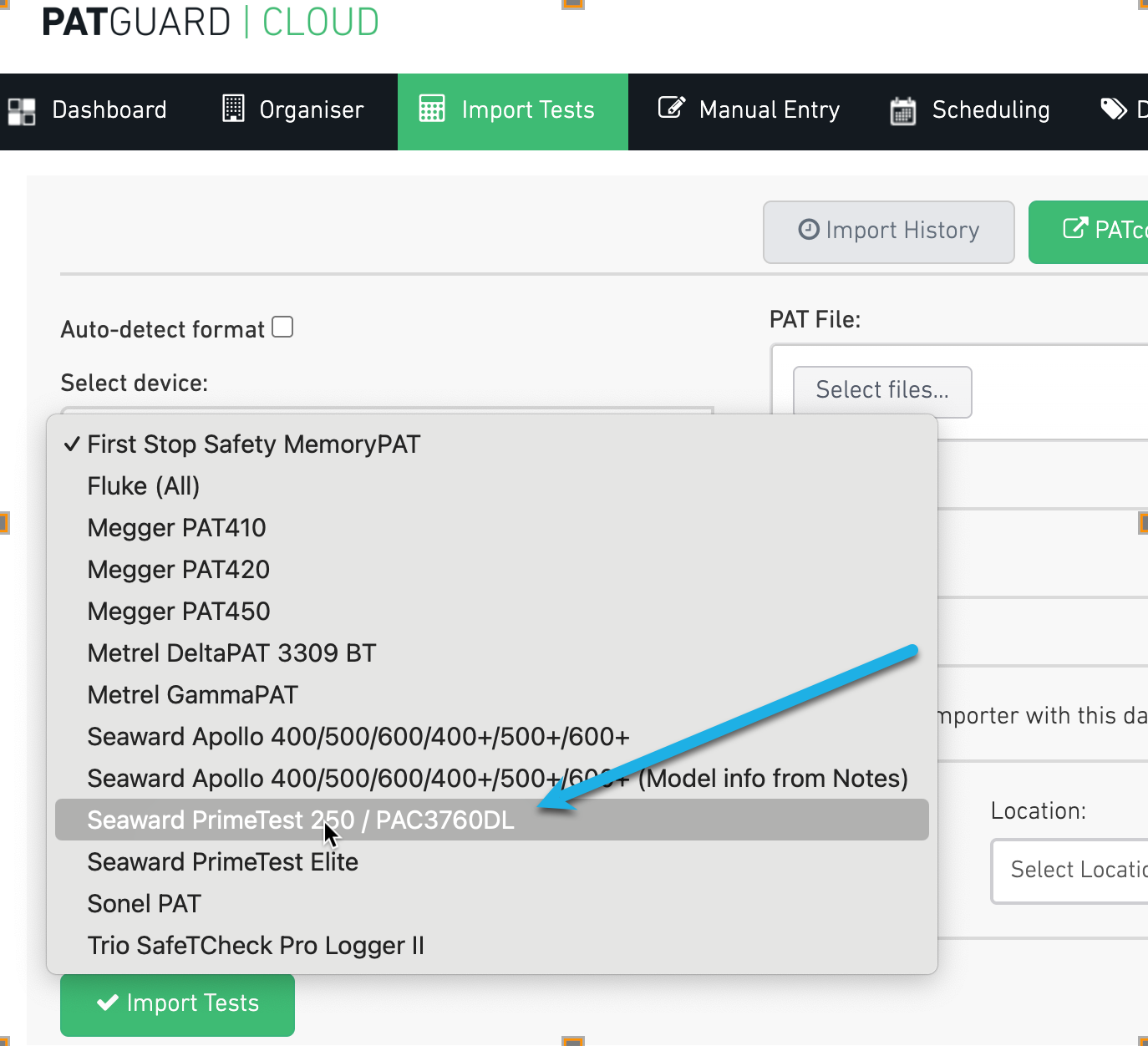Select Megger PAT420 device
Image resolution: width=1148 pixels, height=1046 pixels.
point(492,569)
